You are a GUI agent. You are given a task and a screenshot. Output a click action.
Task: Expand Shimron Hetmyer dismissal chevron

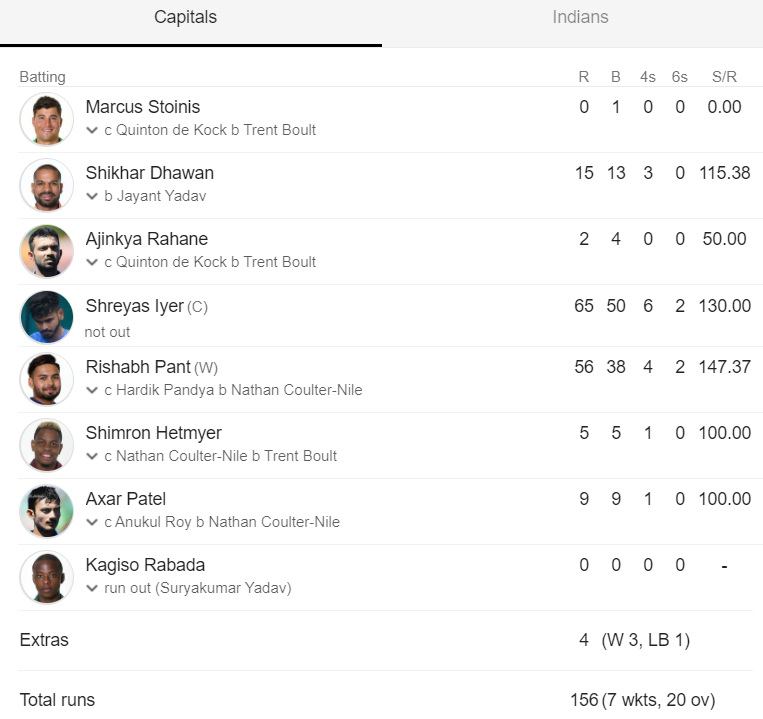click(x=91, y=456)
